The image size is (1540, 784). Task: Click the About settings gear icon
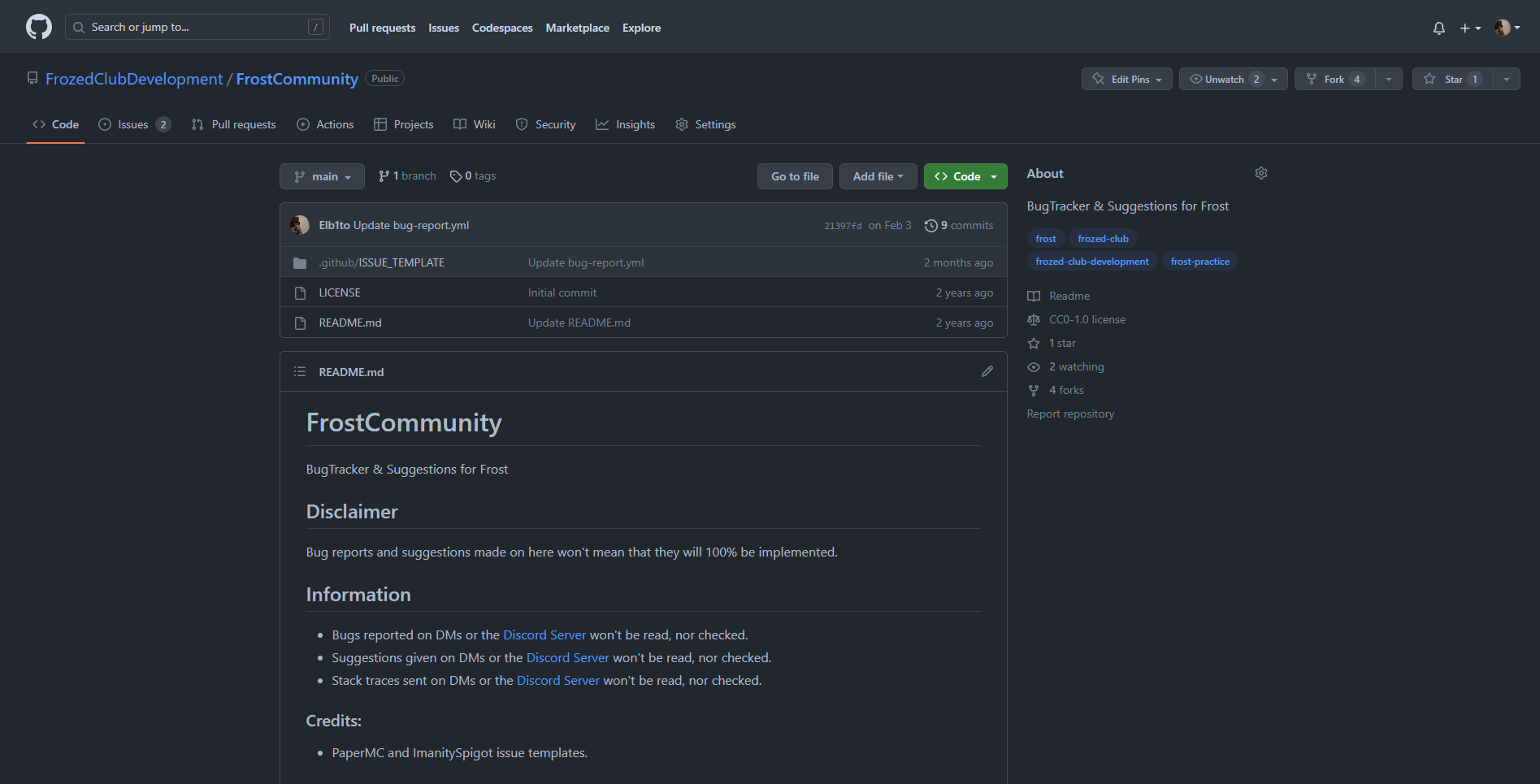click(1260, 173)
